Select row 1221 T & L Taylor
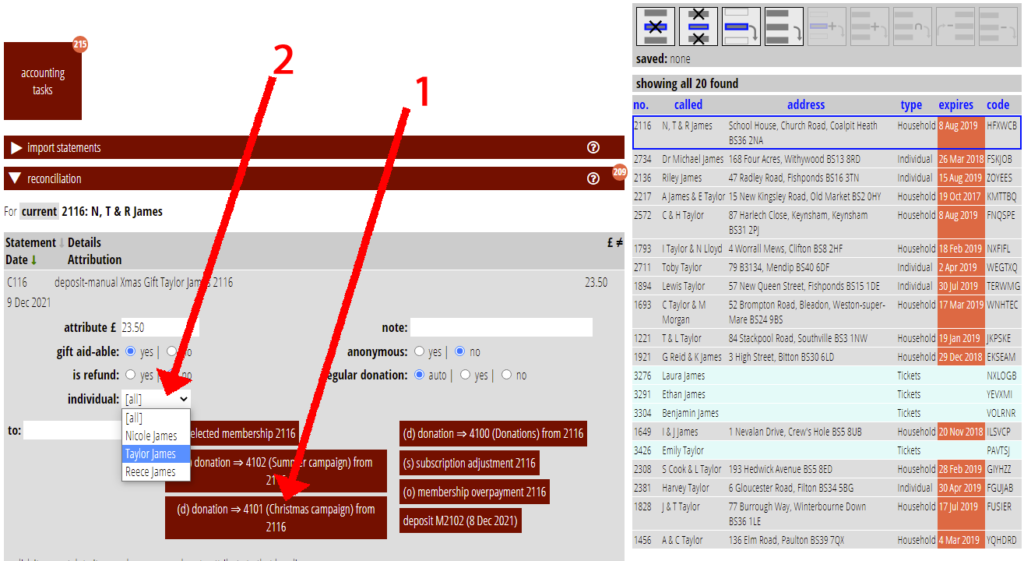The image size is (1024, 561). pyautogui.click(x=826, y=338)
